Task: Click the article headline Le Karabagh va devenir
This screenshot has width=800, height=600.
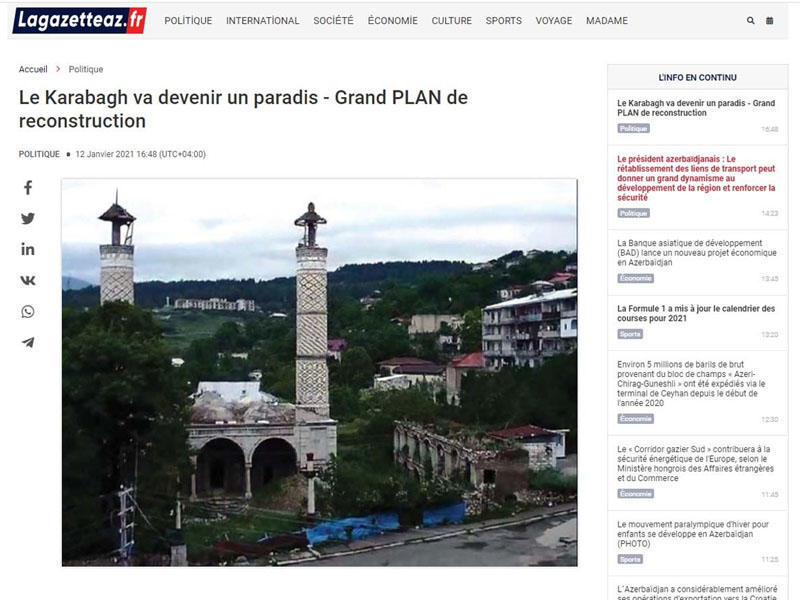Action: pyautogui.click(x=243, y=109)
